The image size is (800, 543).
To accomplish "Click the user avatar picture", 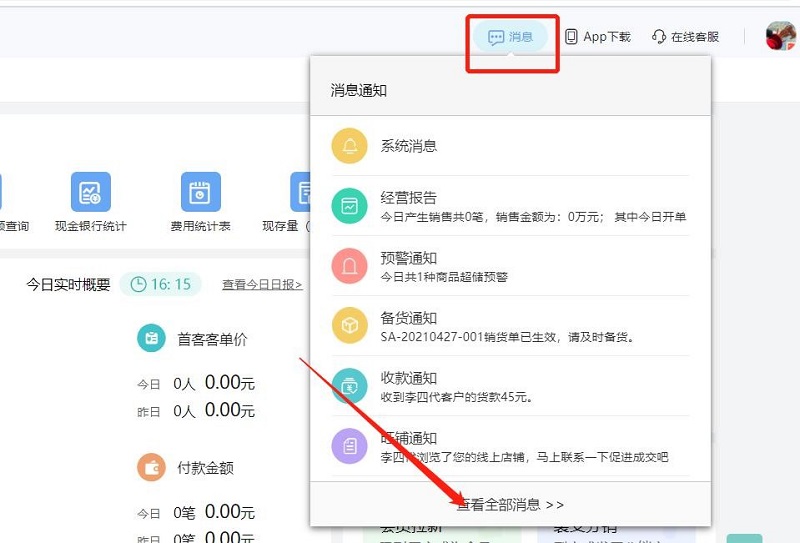I will [781, 36].
